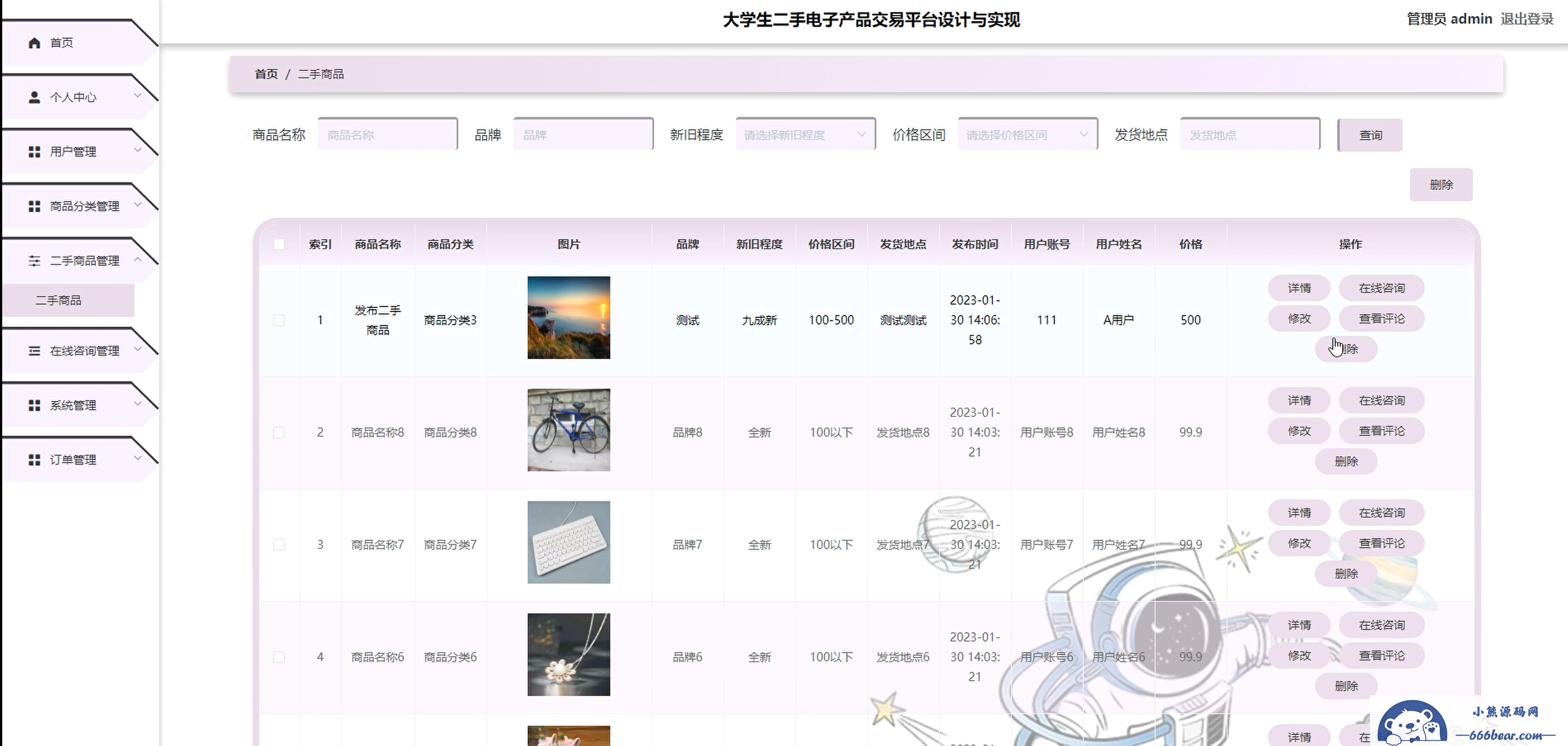The height and width of the screenshot is (746, 1568).
Task: Click 在线咨询 for row 1
Action: (1382, 289)
